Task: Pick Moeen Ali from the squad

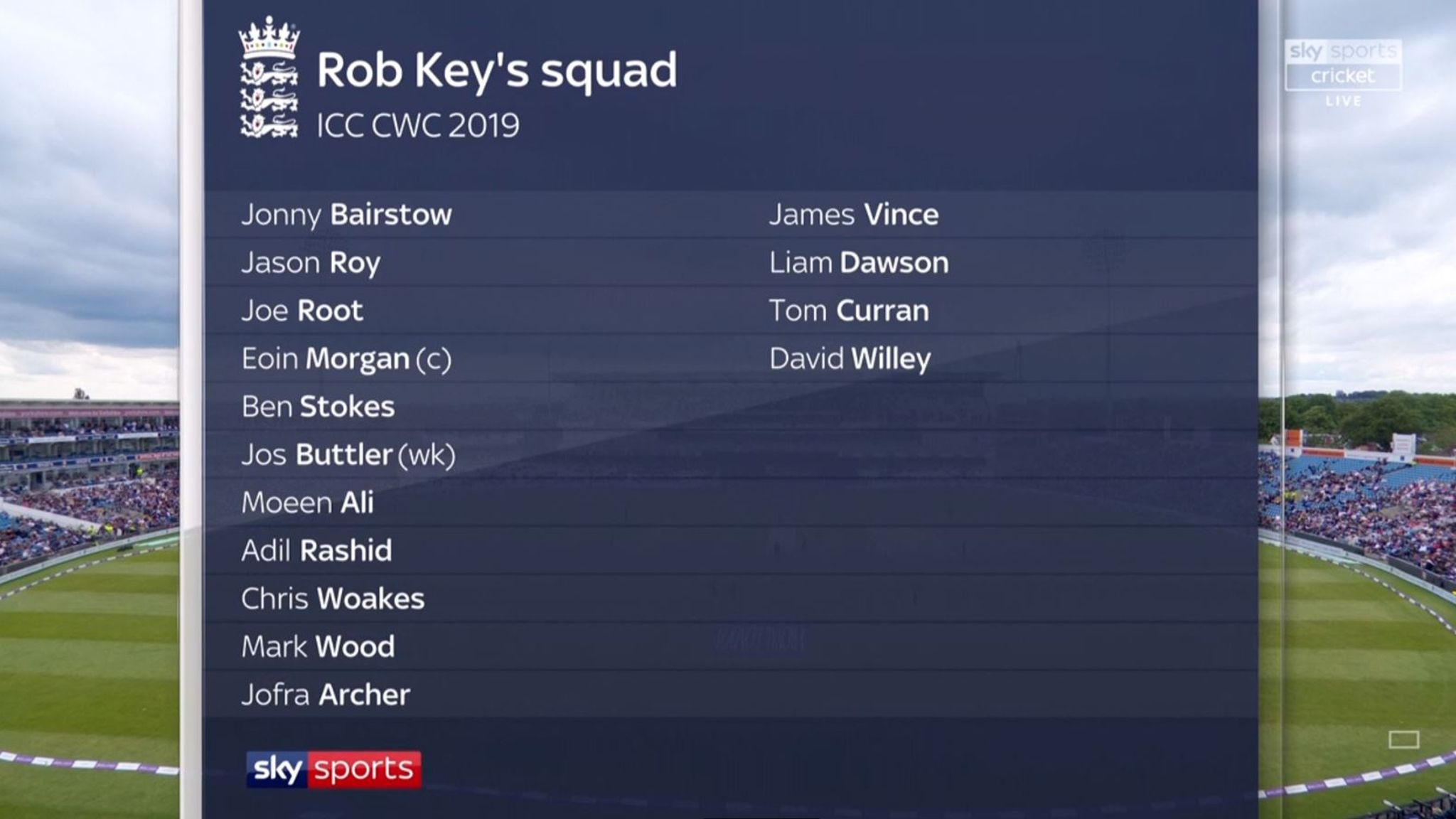Action: pos(307,503)
